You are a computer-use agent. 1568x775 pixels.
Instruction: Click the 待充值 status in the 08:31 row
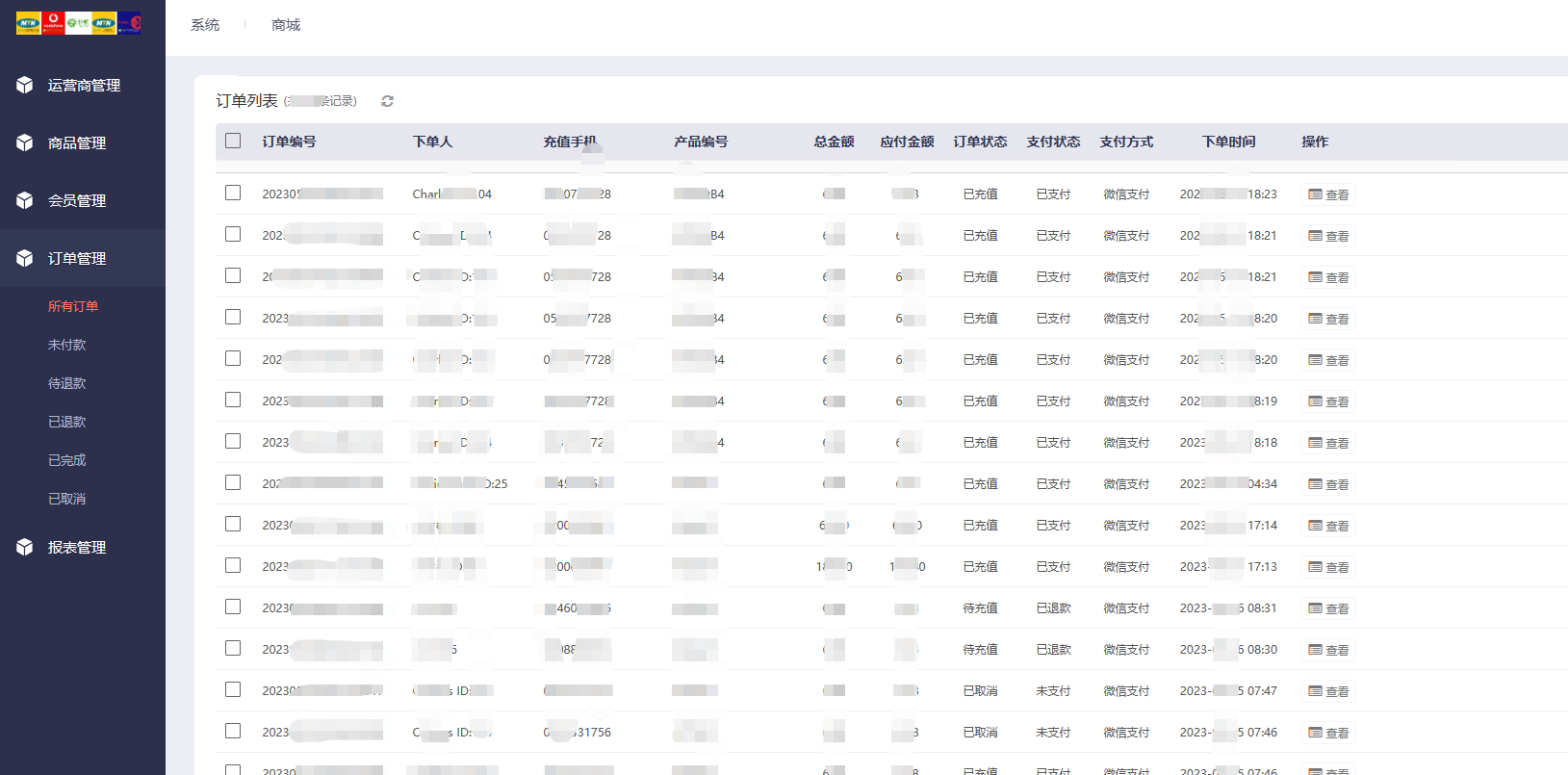tap(980, 608)
